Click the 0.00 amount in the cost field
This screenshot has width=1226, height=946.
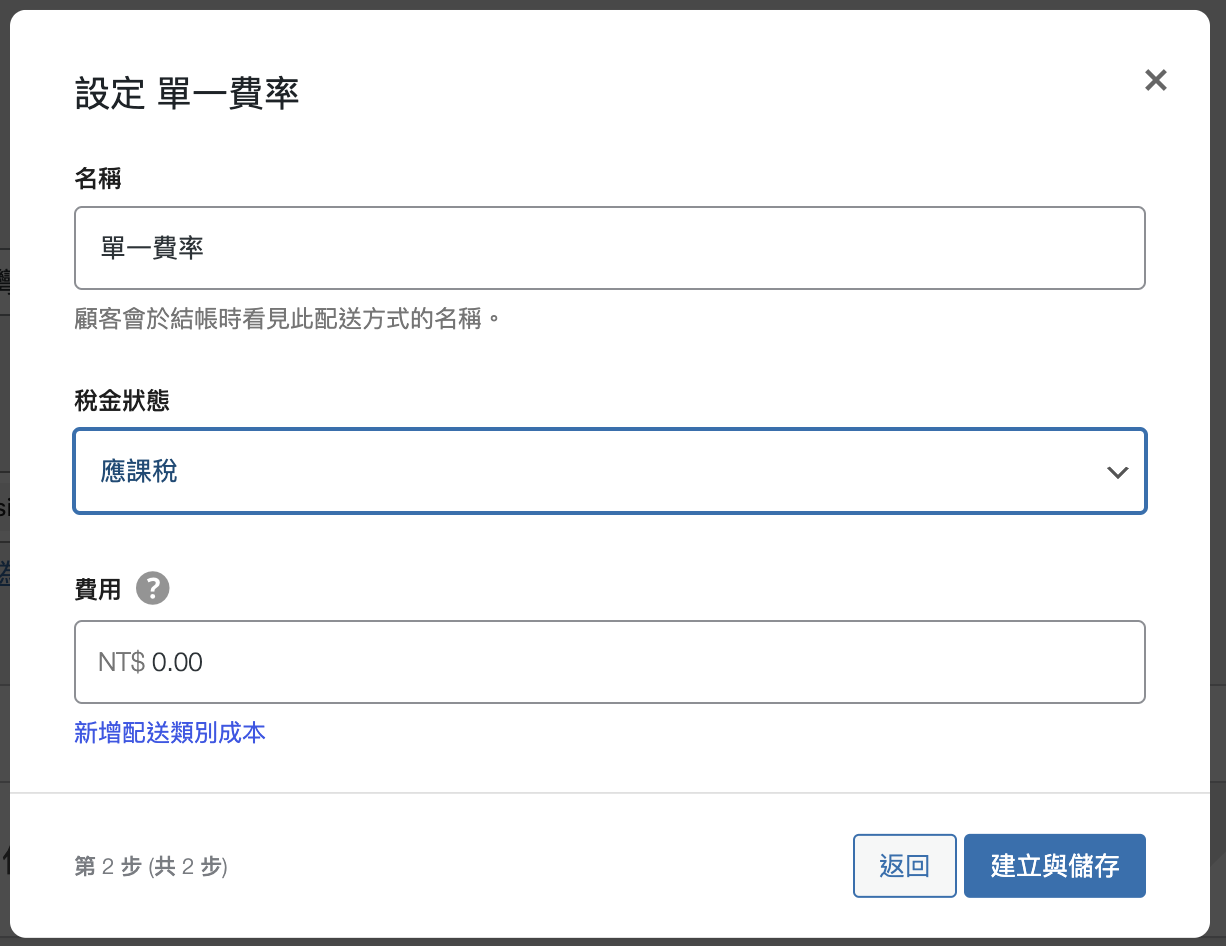coord(177,662)
